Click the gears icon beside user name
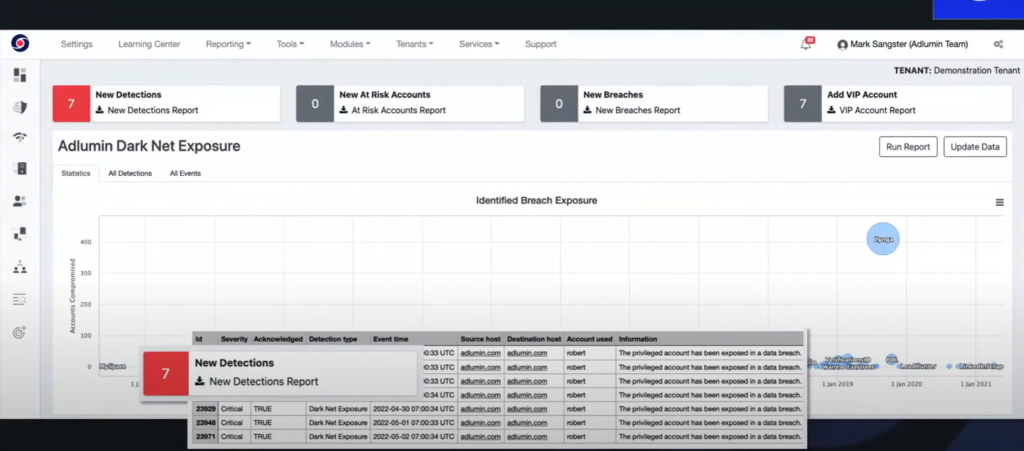The image size is (1024, 451). pyautogui.click(x=998, y=44)
